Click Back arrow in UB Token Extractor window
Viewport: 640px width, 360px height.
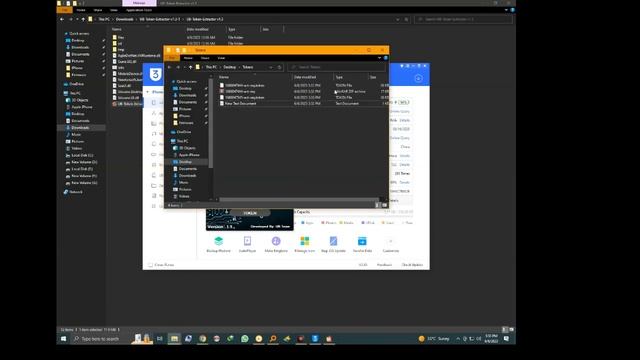[x=62, y=19]
